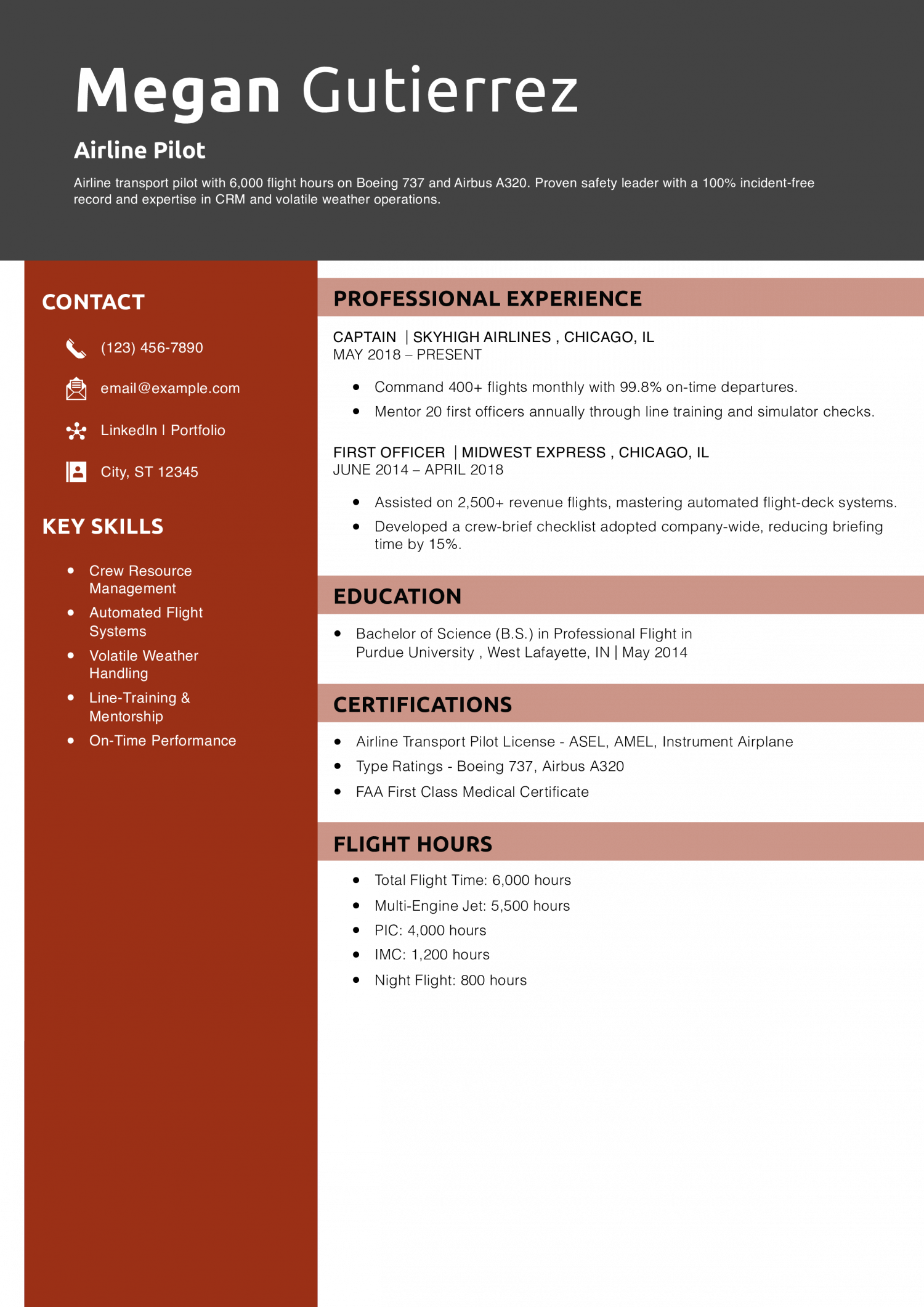Viewport: 924px width, 1307px height.
Task: Click the KEY SKILLS section heading
Action: [103, 526]
